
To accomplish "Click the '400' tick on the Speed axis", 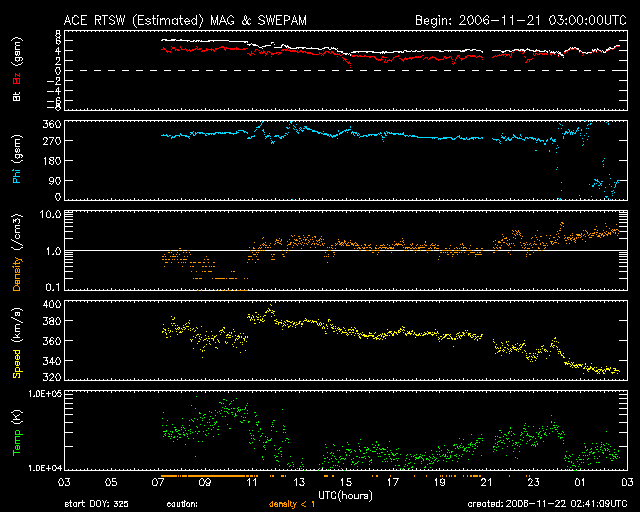I will tap(52, 304).
